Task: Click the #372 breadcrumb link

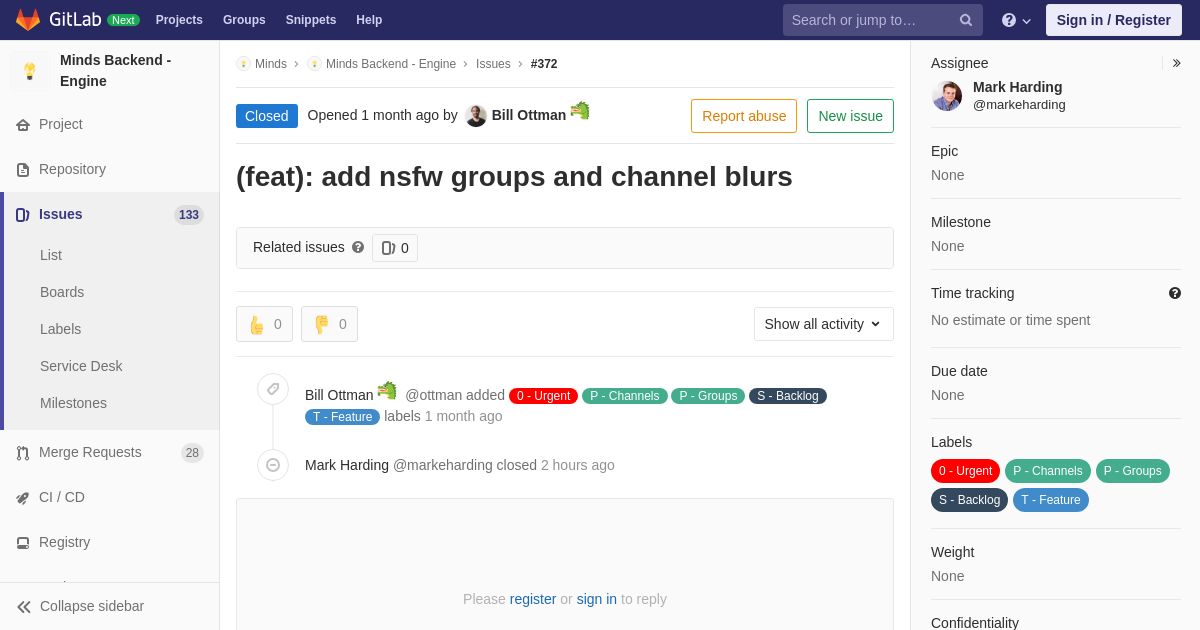Action: (544, 64)
